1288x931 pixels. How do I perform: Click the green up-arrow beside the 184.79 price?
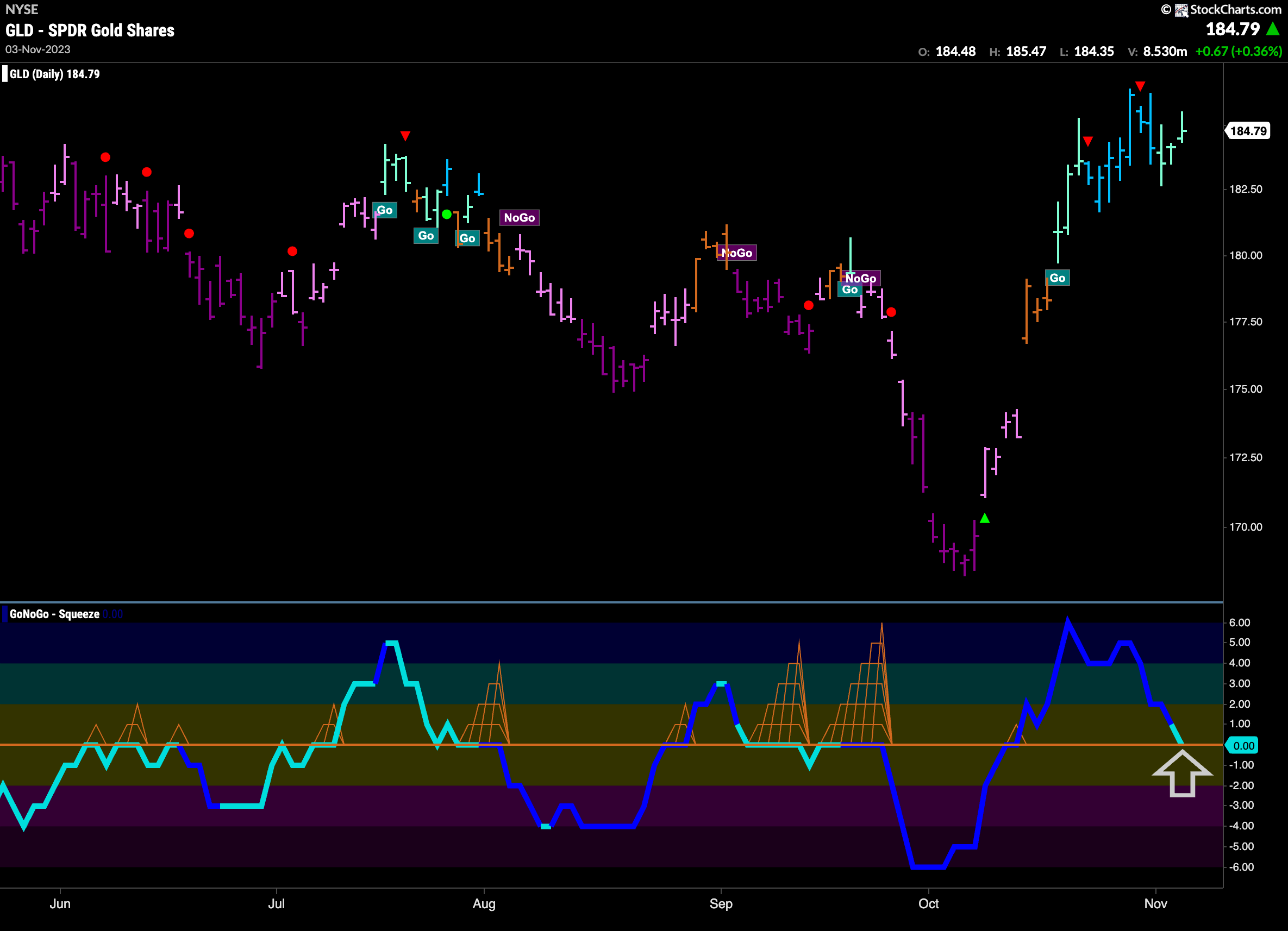click(1273, 29)
